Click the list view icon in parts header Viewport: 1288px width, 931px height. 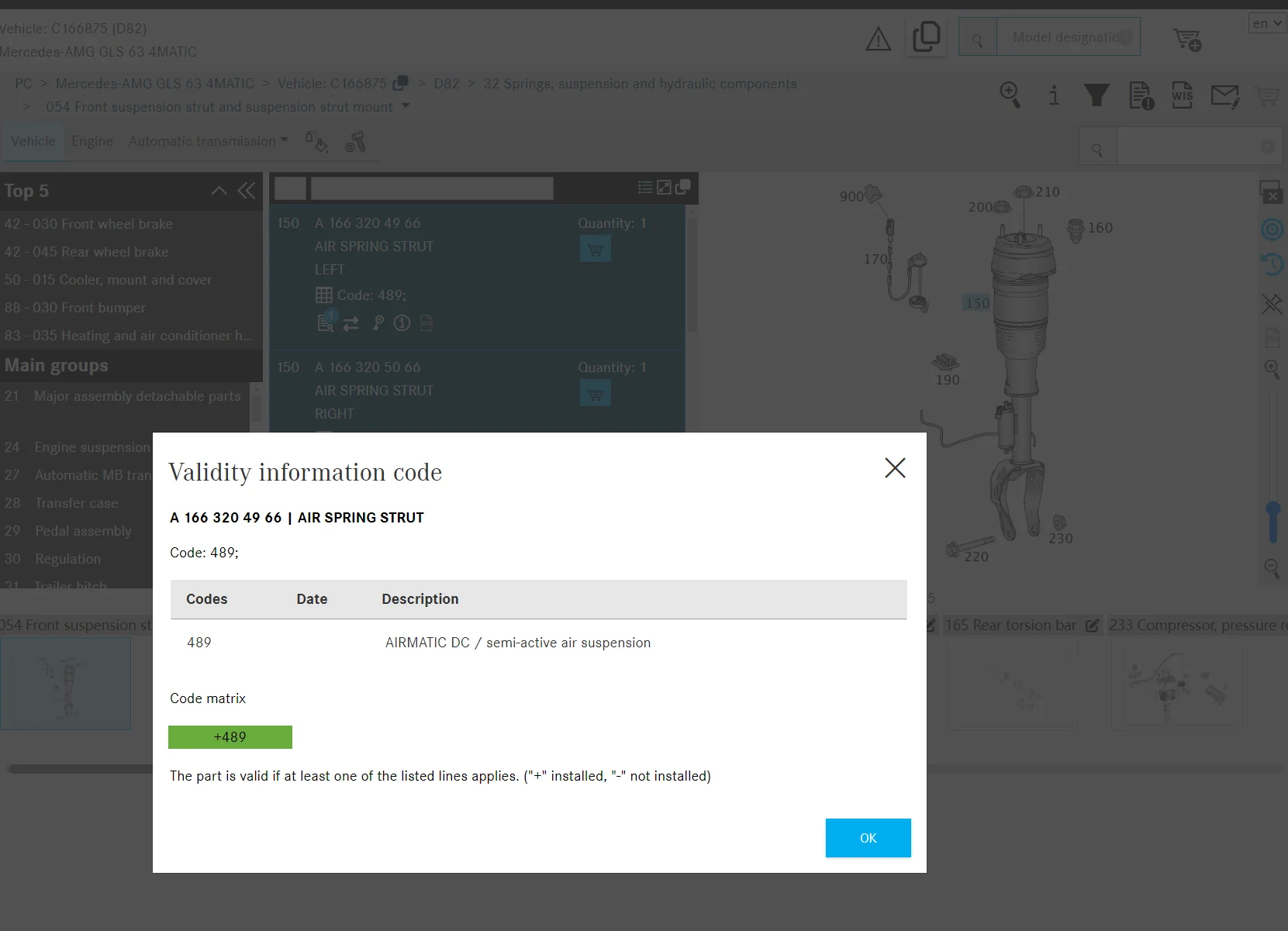click(x=644, y=188)
